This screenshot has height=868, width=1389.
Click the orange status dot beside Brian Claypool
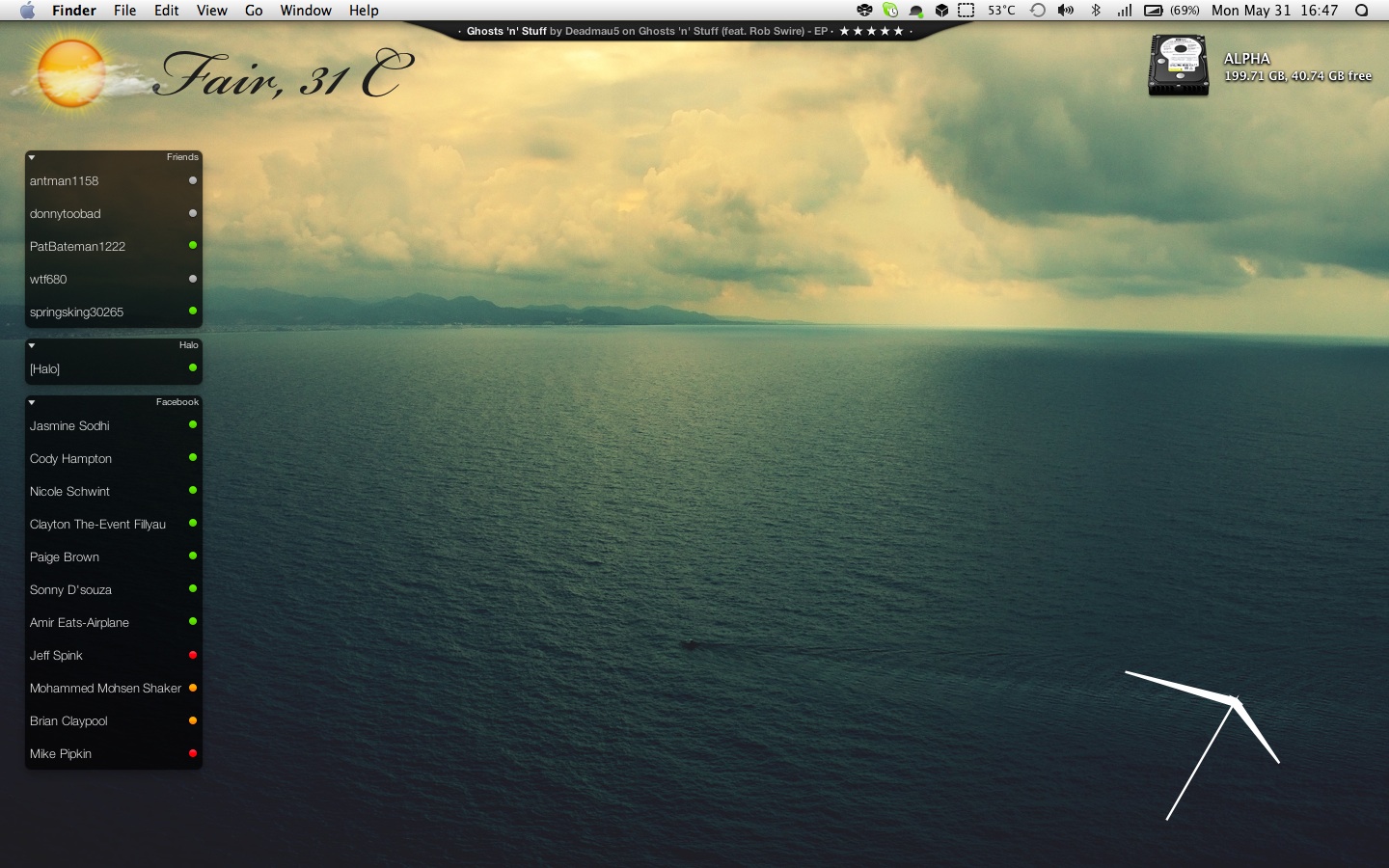click(x=193, y=720)
